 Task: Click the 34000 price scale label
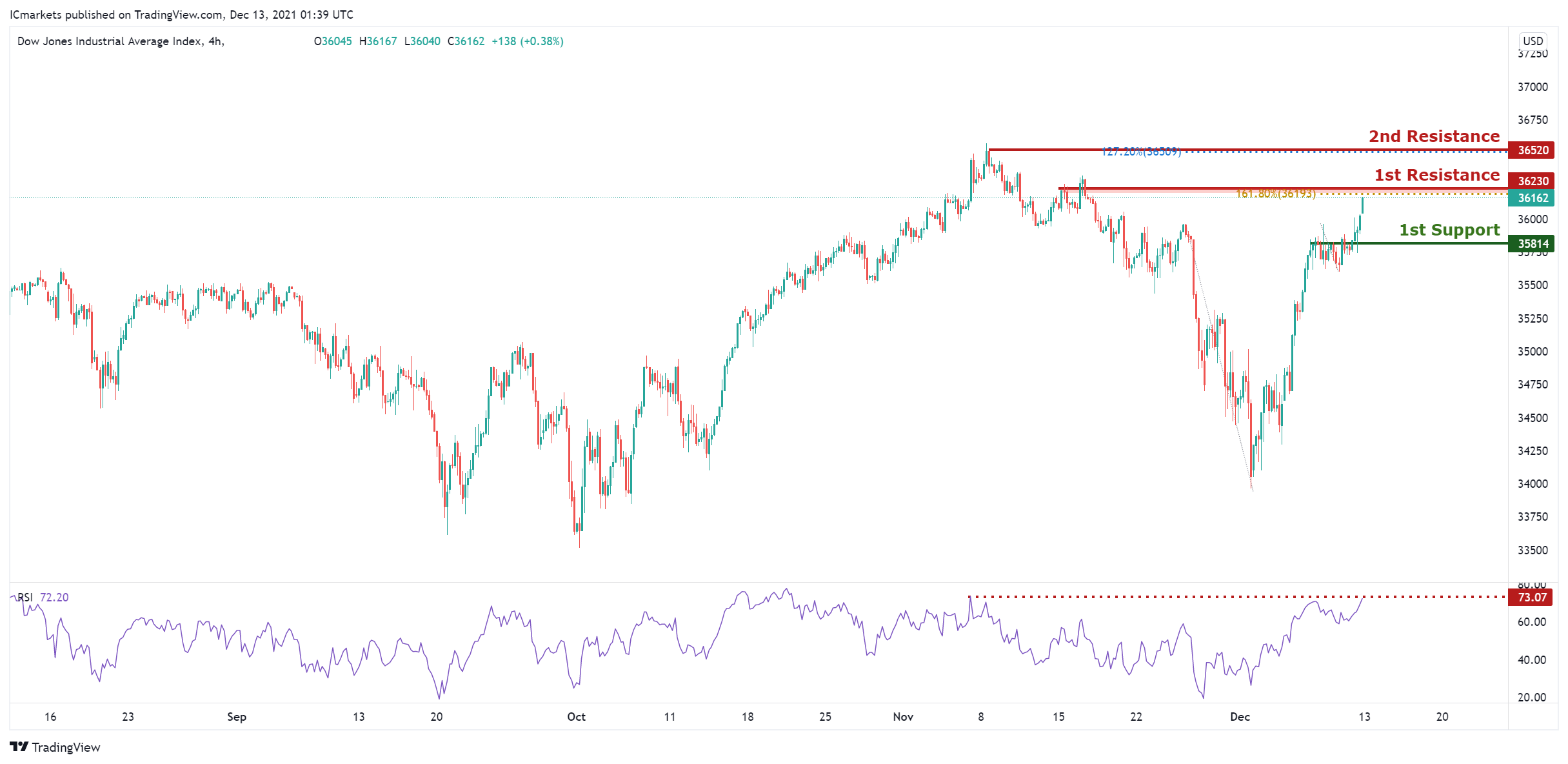tap(1533, 484)
